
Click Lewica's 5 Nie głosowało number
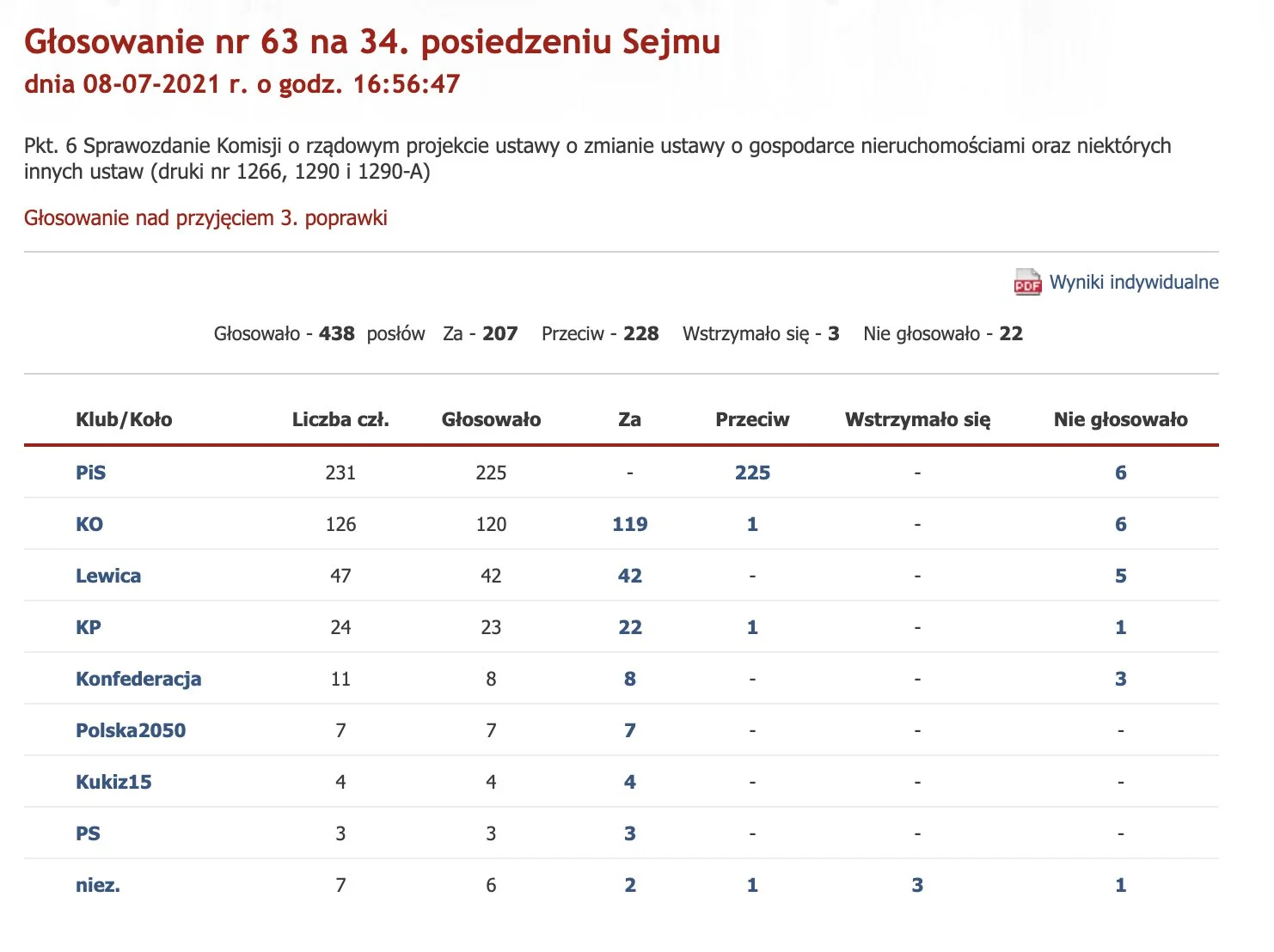click(1120, 576)
